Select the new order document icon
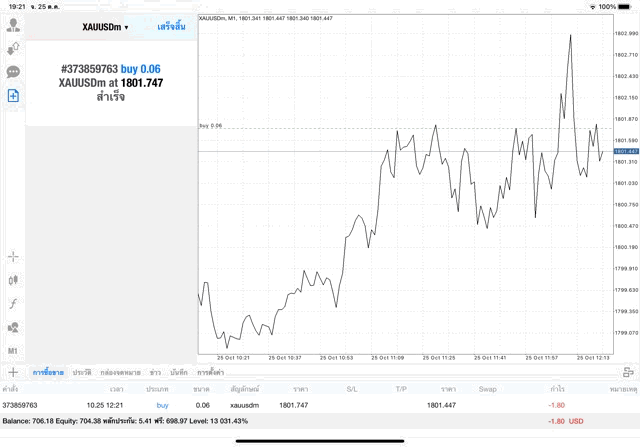Image resolution: width=640 pixels, height=447 pixels. (13, 96)
